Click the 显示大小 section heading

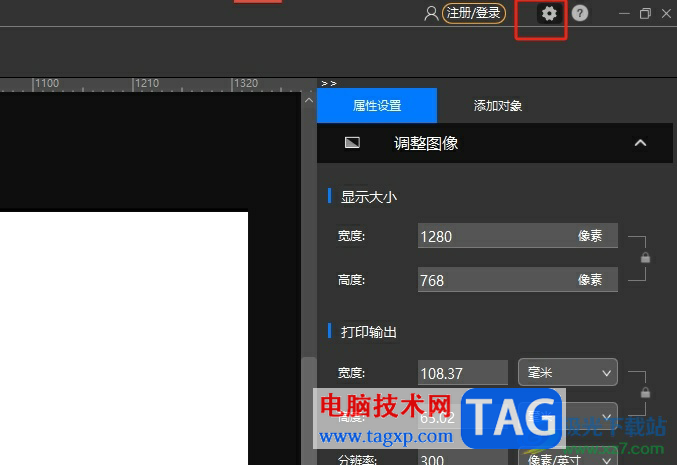coord(368,197)
